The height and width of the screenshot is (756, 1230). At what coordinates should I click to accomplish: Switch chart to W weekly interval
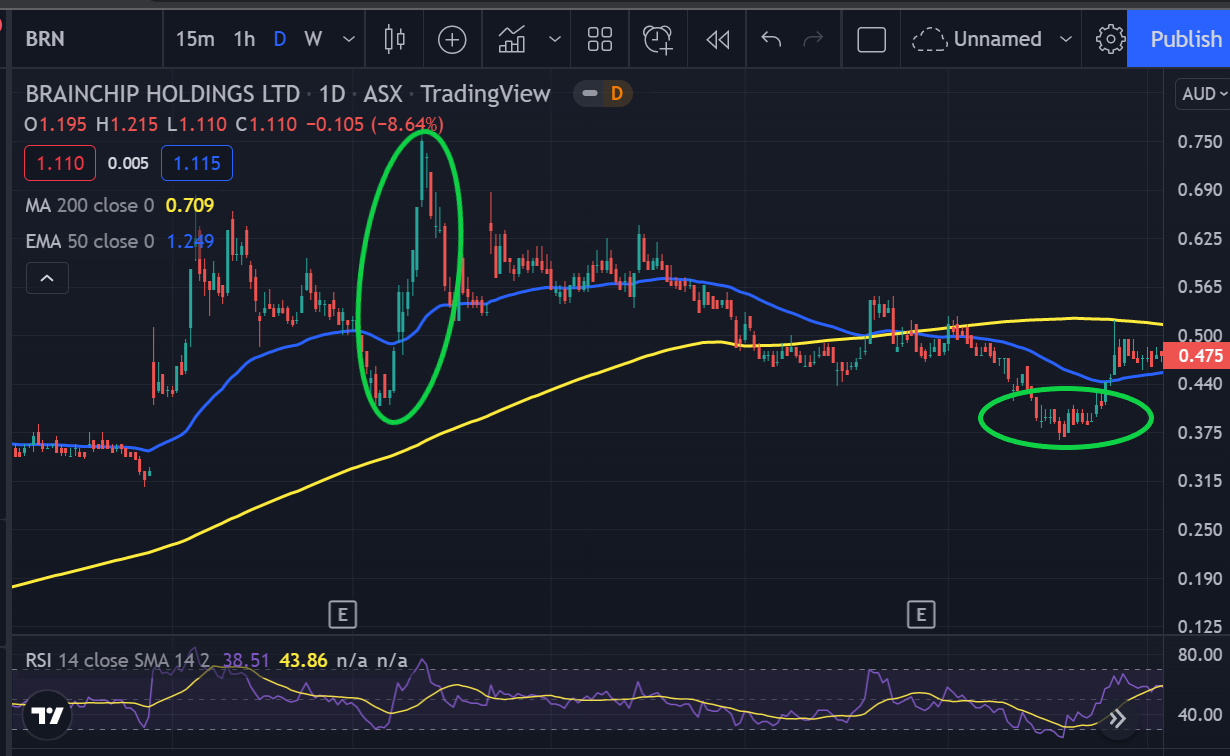point(313,39)
